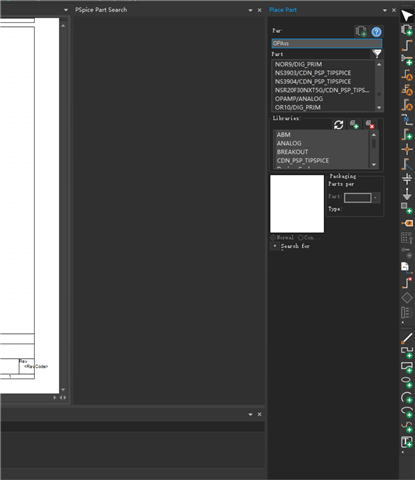This screenshot has width=415, height=480.
Task: Click place-part icon beside help button
Action: (361, 31)
